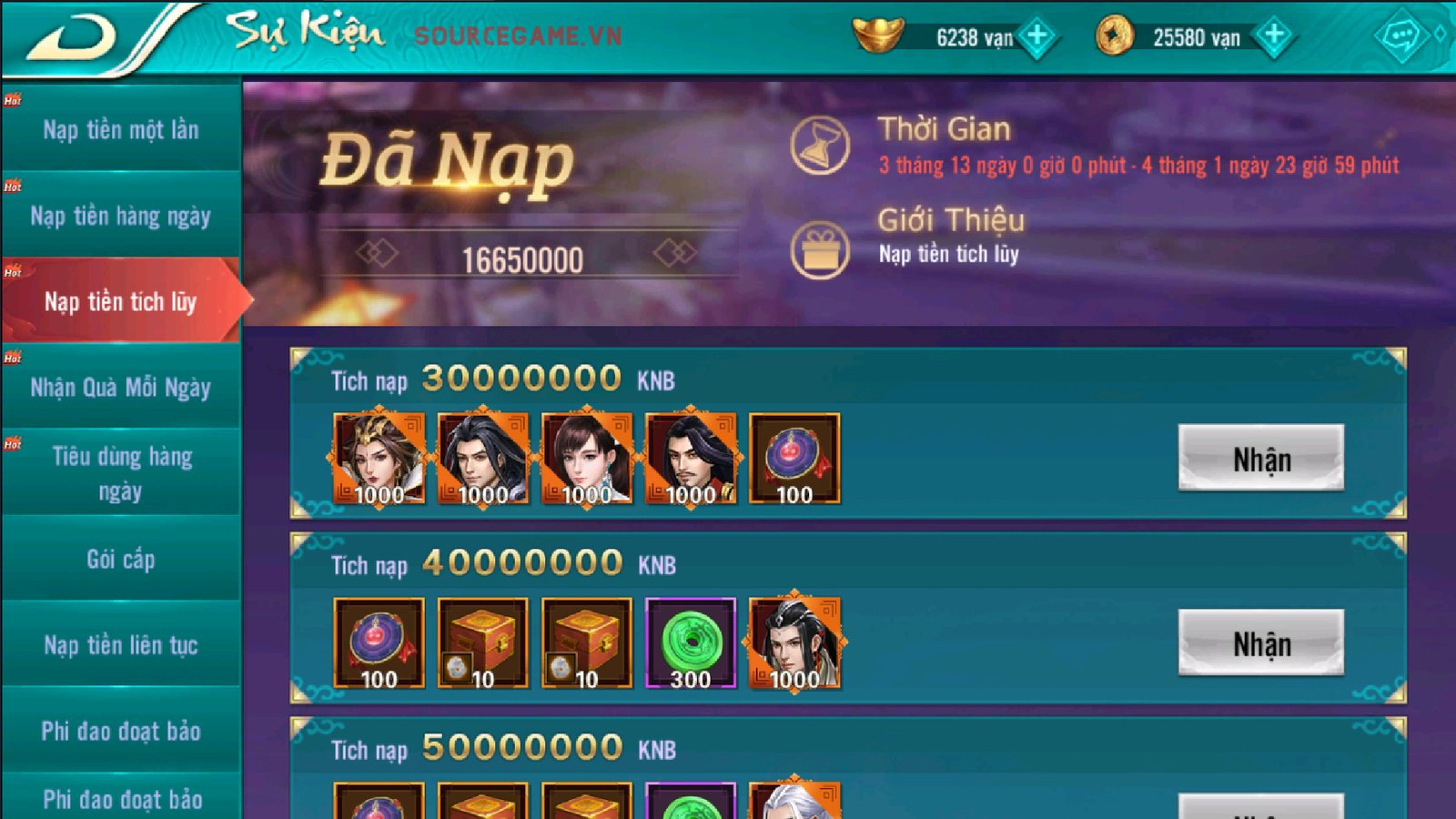Open Nạp tiền liên tục tab
Screen dimensions: 1456x819
click(121, 645)
